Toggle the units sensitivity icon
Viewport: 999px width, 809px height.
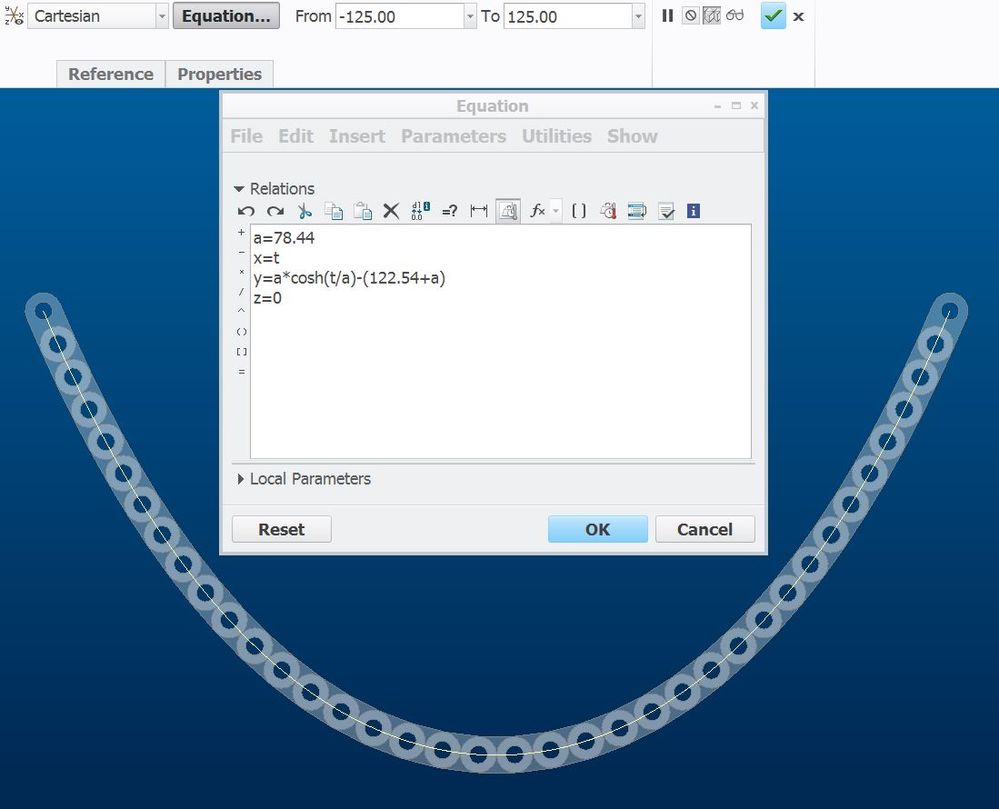pos(508,211)
